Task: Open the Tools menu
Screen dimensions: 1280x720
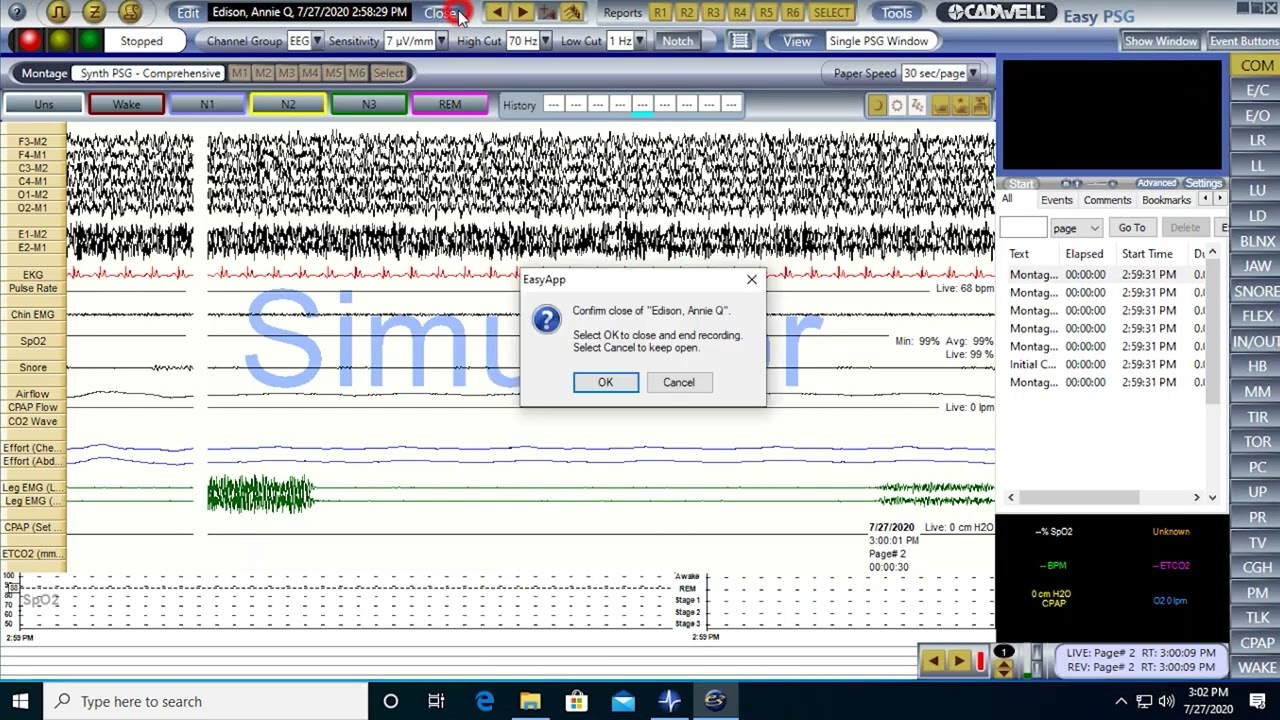Action: [x=897, y=12]
